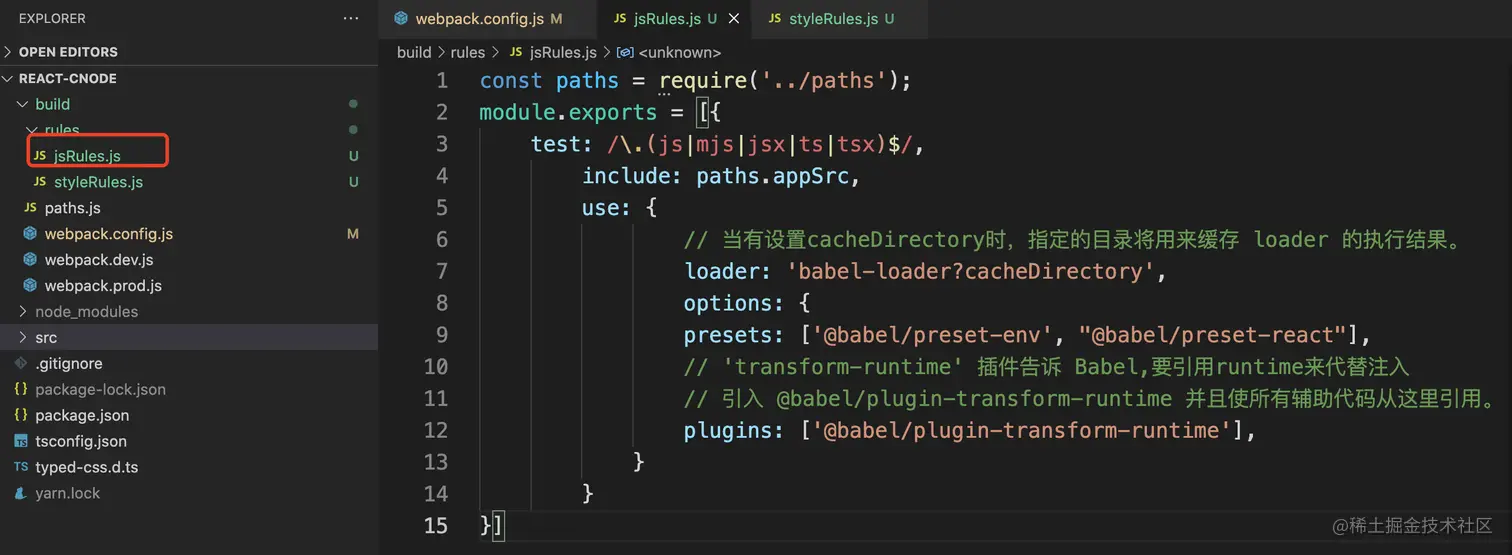Click "@babel/preset-react" in presets array
1512x555 pixels.
point(1213,335)
